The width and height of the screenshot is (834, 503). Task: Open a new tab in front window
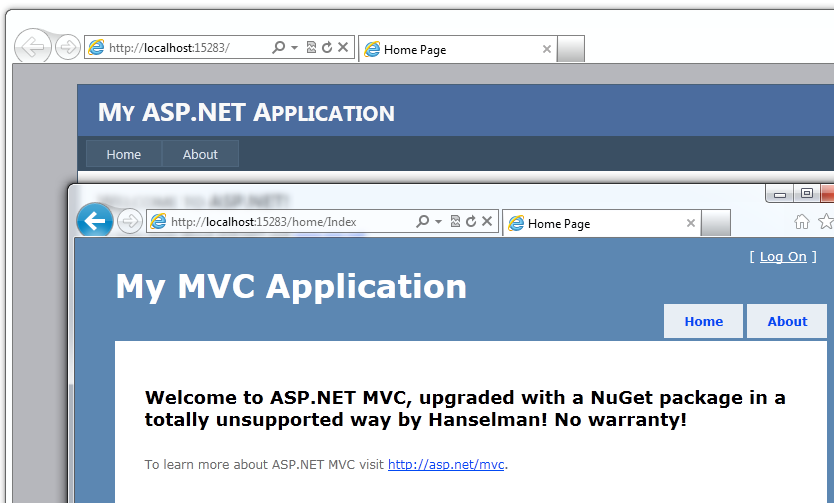pyautogui.click(x=715, y=223)
